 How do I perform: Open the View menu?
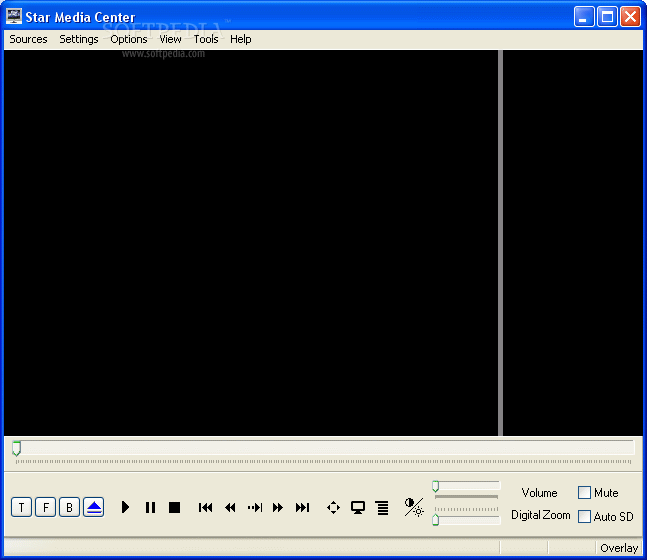(170, 39)
